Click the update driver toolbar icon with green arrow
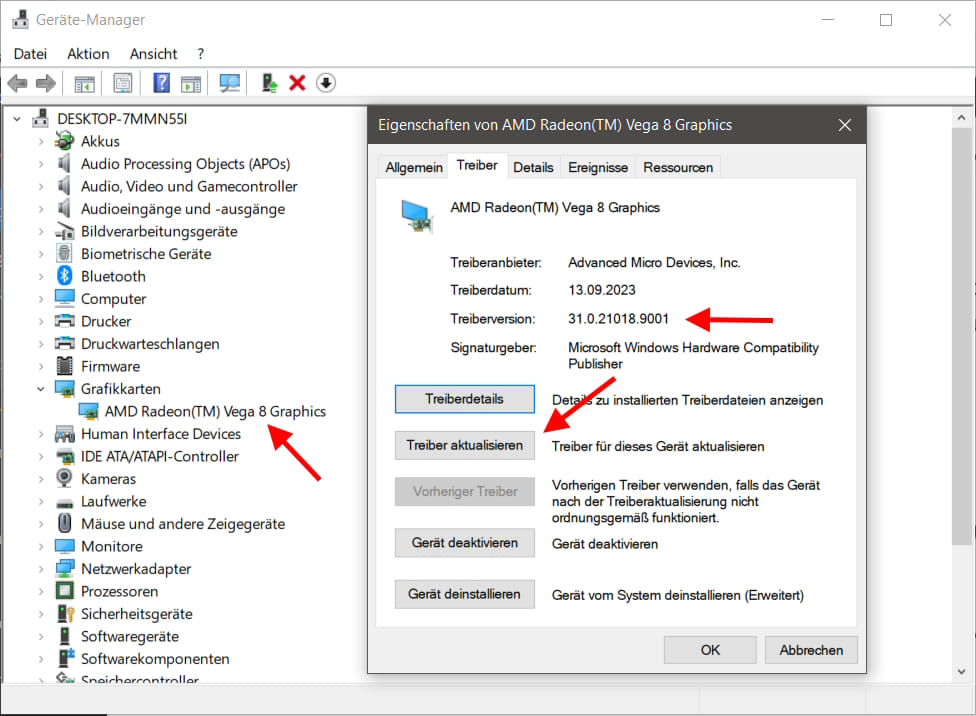 269,83
